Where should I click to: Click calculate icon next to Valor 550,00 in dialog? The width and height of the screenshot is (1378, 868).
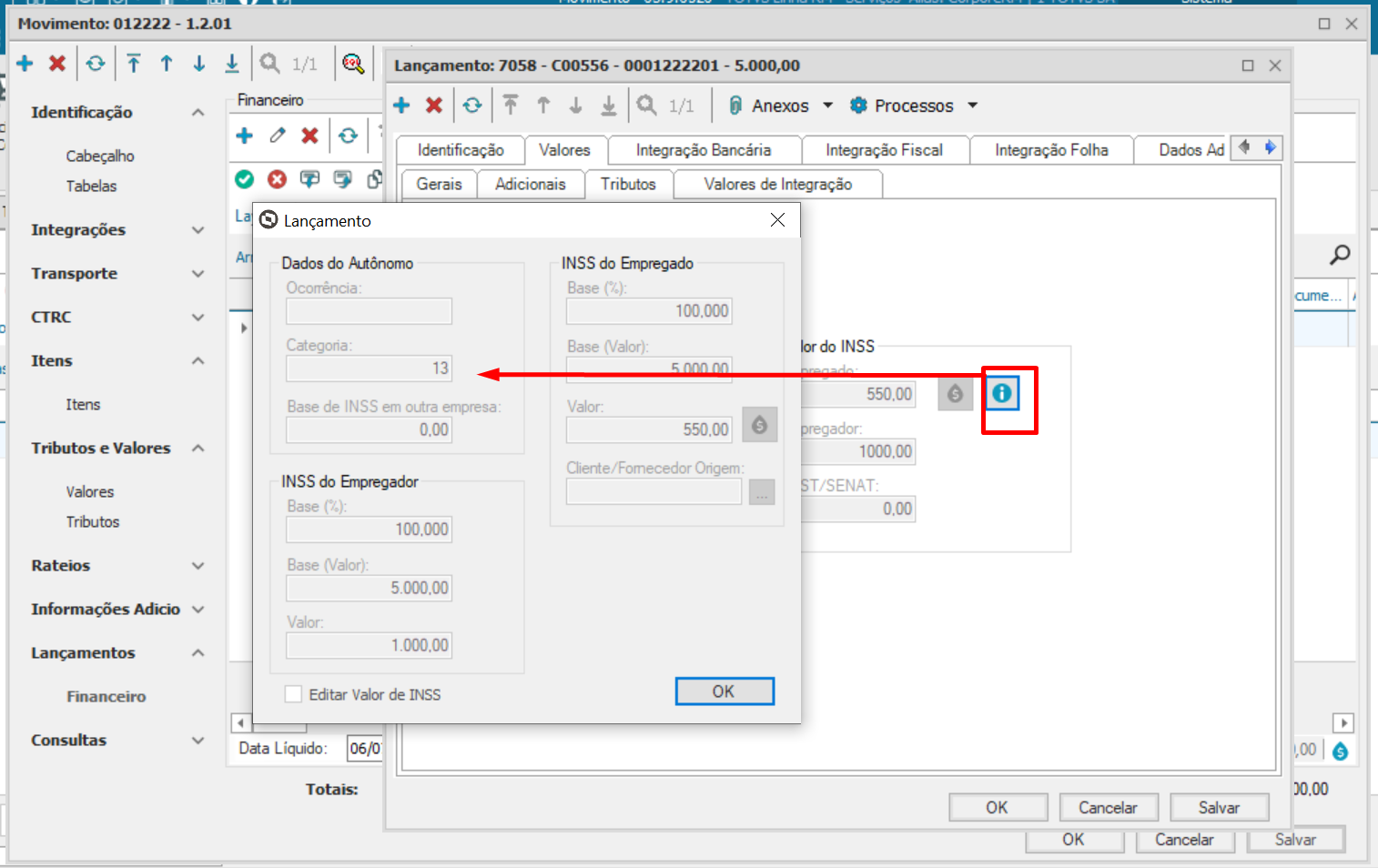tap(760, 425)
